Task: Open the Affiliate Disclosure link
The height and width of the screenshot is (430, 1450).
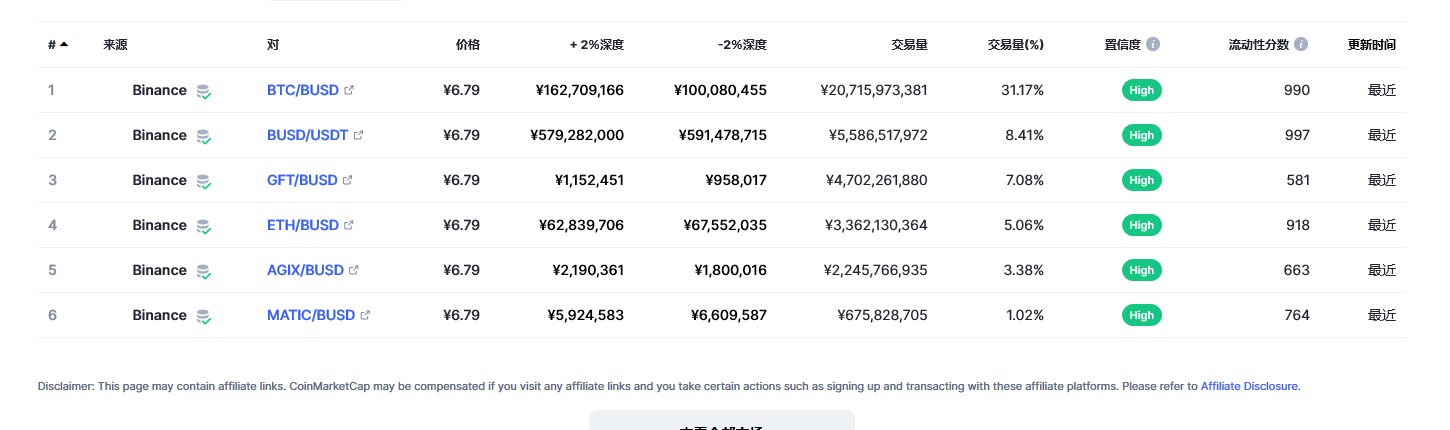Action: (x=1249, y=386)
